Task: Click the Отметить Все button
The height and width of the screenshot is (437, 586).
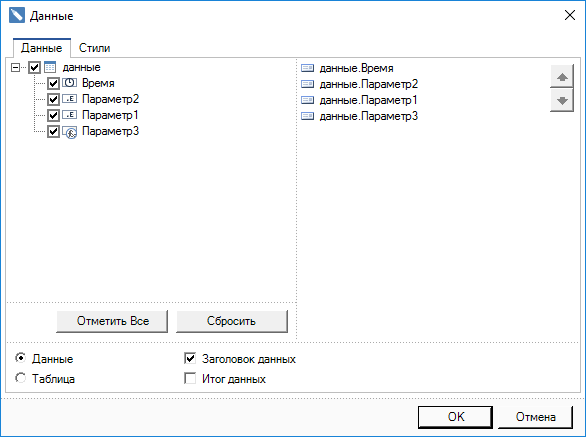Action: (112, 321)
